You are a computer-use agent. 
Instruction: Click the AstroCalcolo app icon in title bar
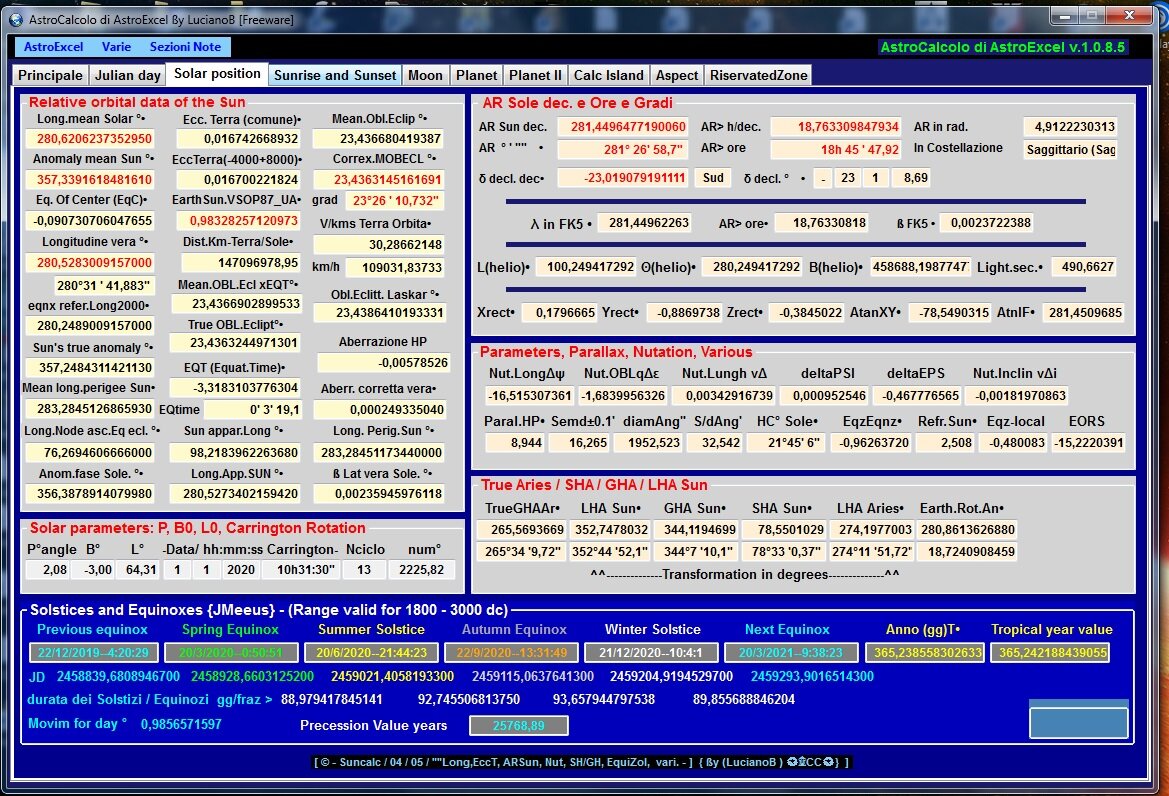point(14,18)
